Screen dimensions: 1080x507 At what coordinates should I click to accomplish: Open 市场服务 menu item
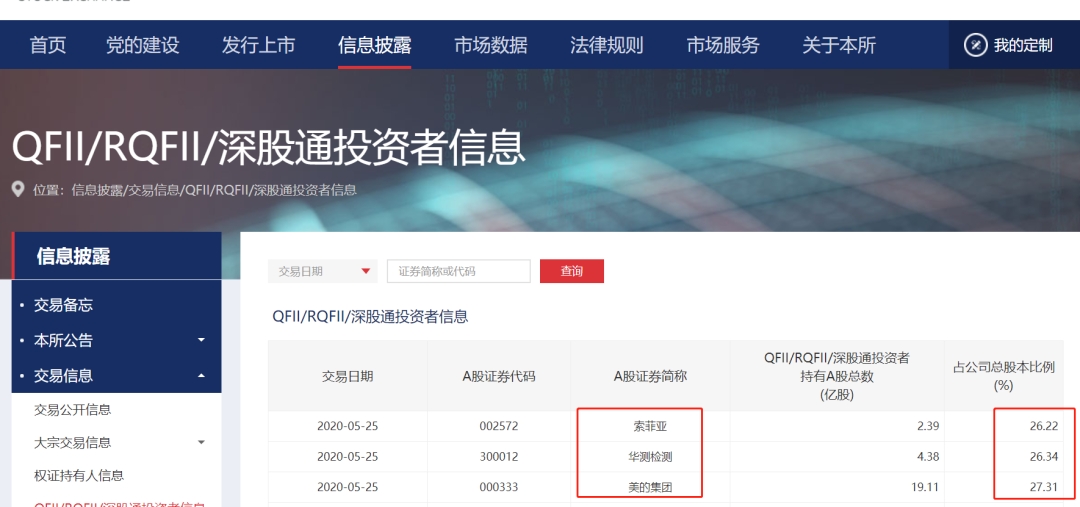pos(723,45)
